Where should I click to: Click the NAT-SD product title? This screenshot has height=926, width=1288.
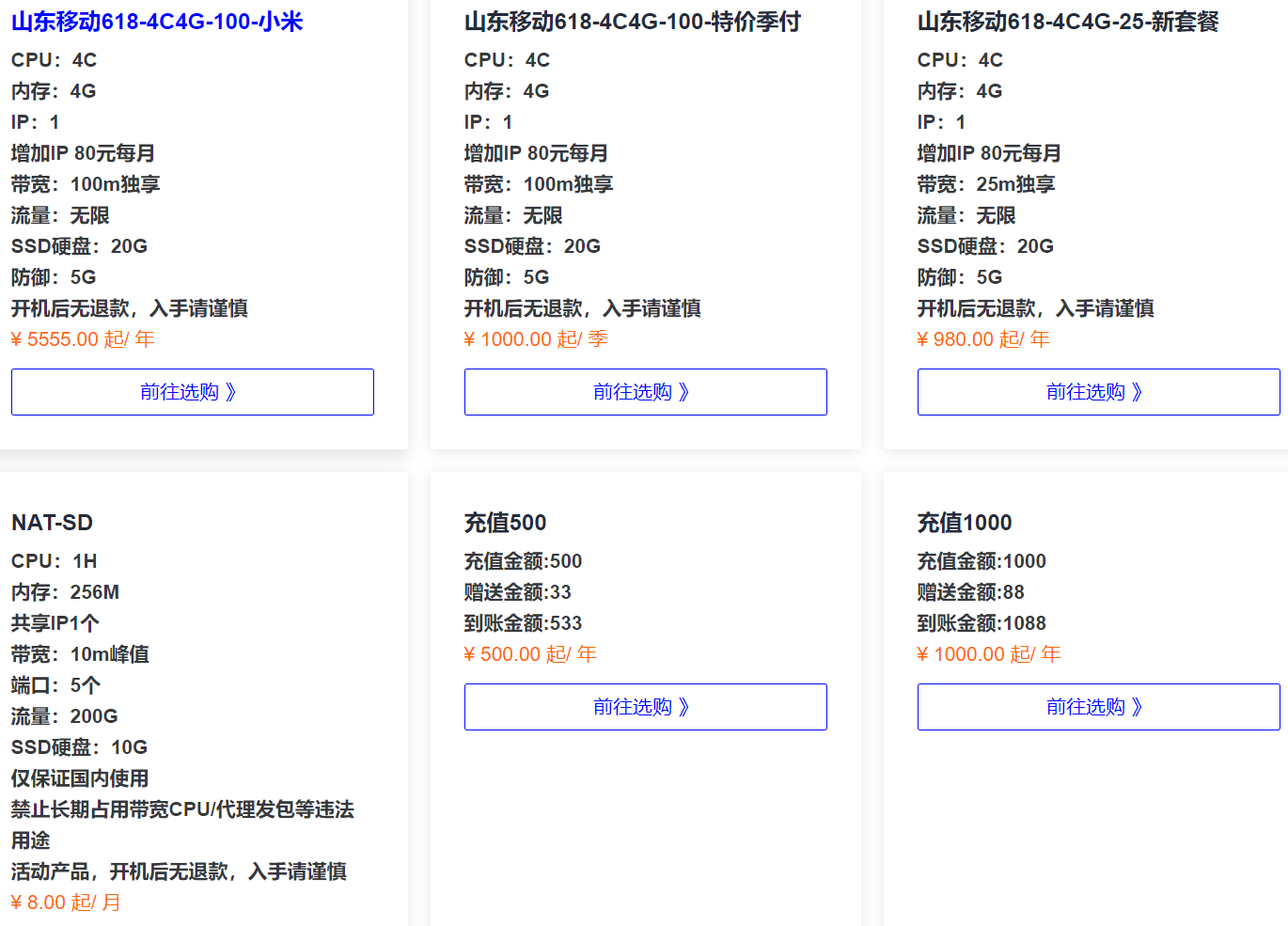coord(52,523)
